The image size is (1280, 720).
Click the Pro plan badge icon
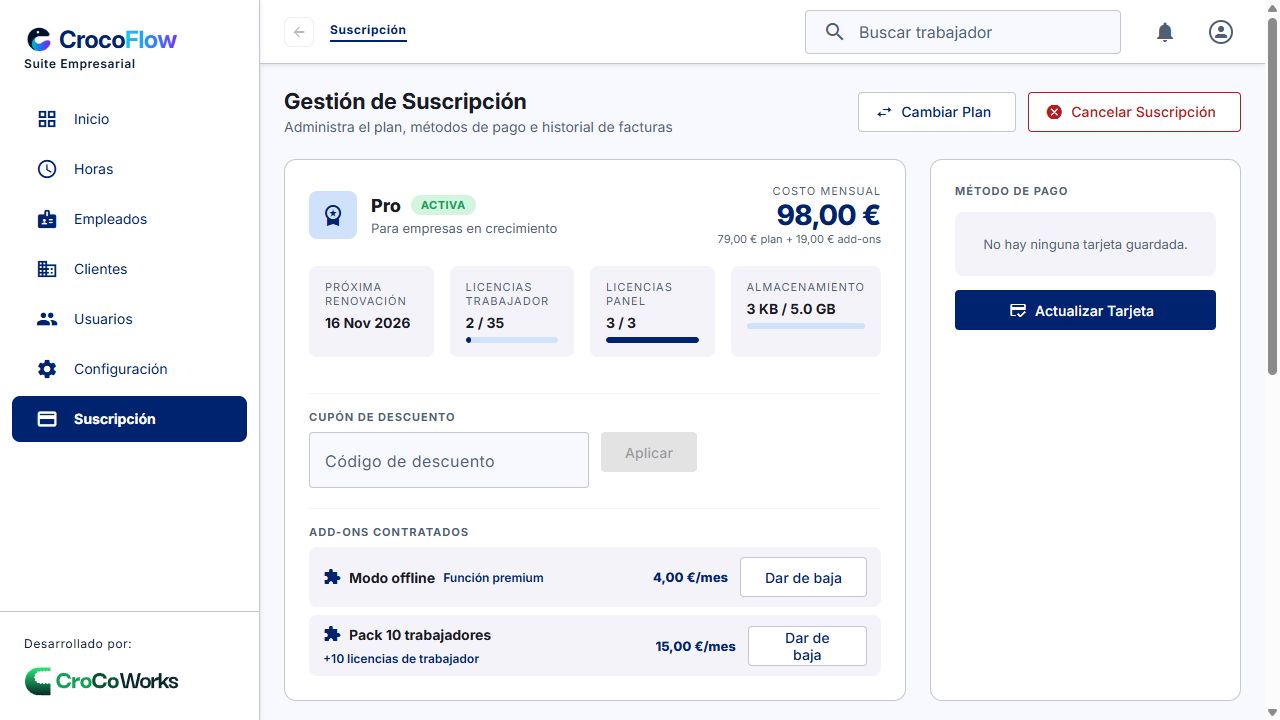tap(333, 215)
